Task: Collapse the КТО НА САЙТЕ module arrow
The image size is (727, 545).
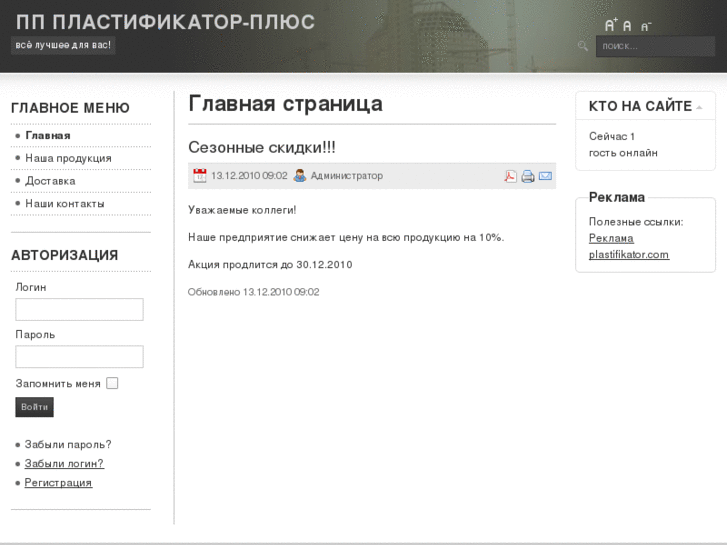Action: tap(699, 108)
